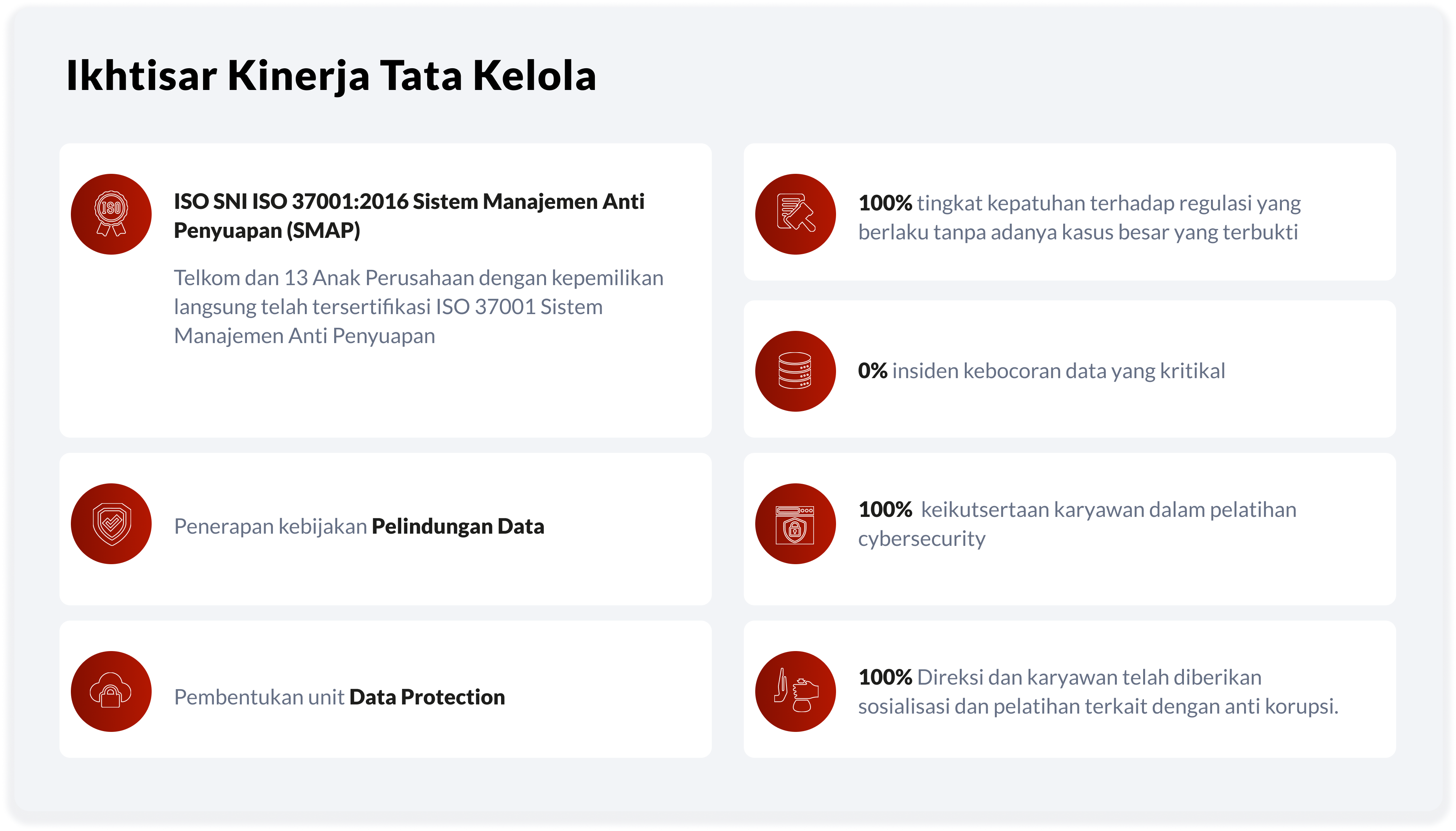Click the 100% keikutsertaan karyawan text
The width and height of the screenshot is (1456, 831).
(x=1076, y=510)
